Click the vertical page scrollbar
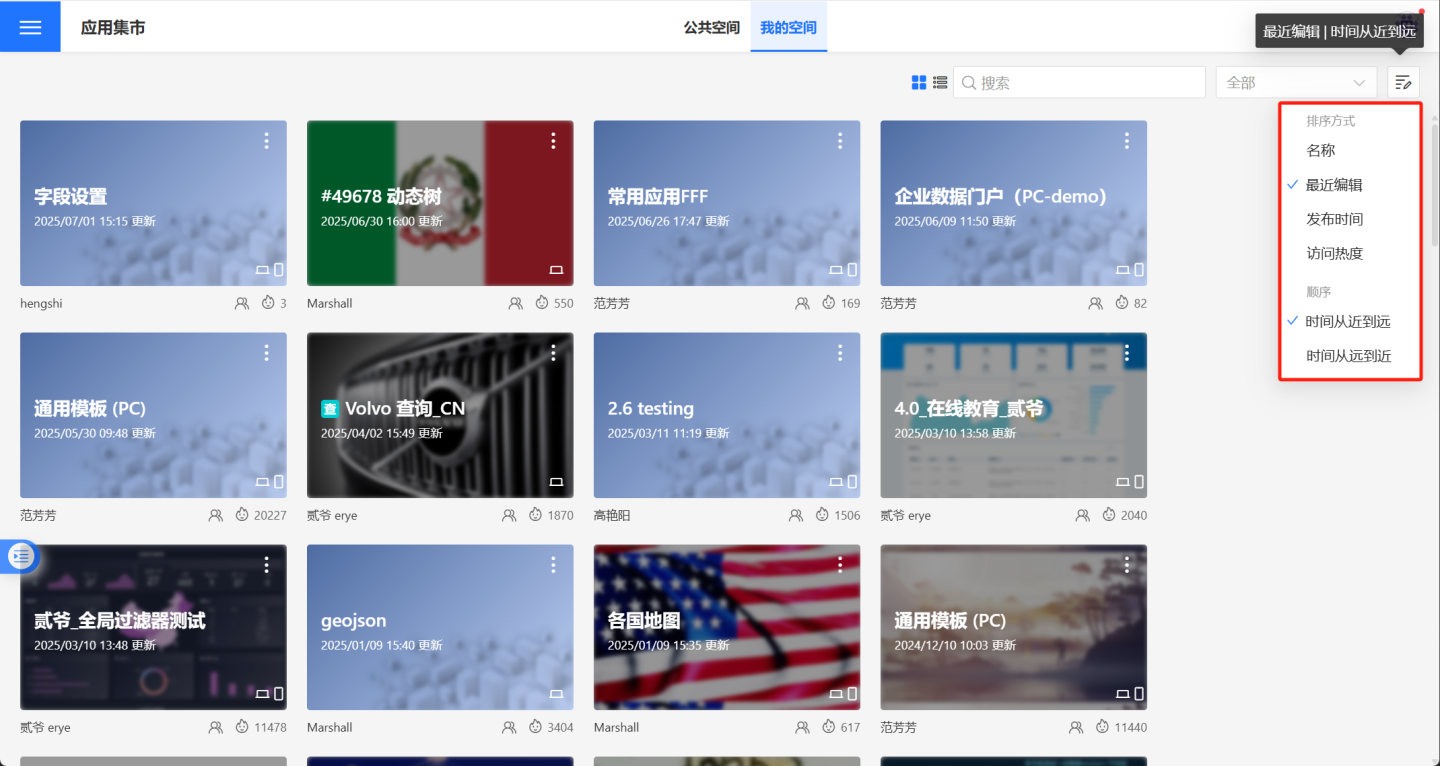 click(x=1435, y=190)
